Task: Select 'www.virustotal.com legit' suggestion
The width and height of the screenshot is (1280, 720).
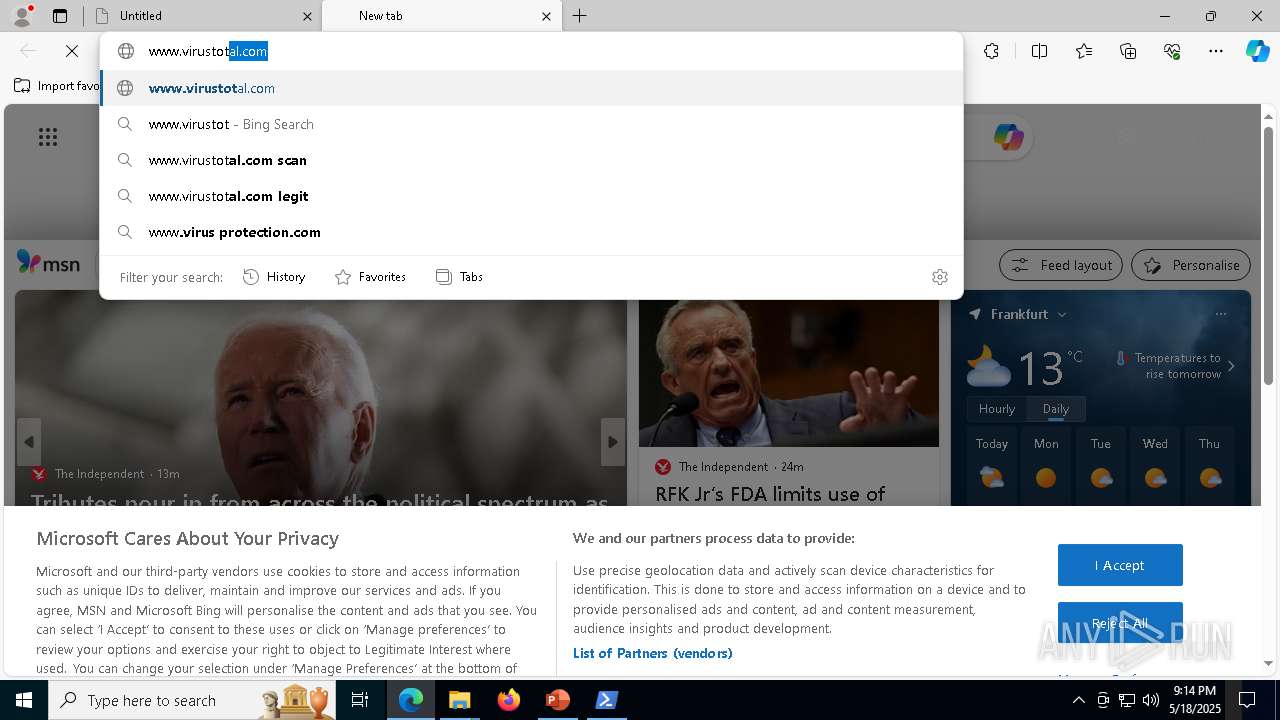Action: [x=531, y=196]
